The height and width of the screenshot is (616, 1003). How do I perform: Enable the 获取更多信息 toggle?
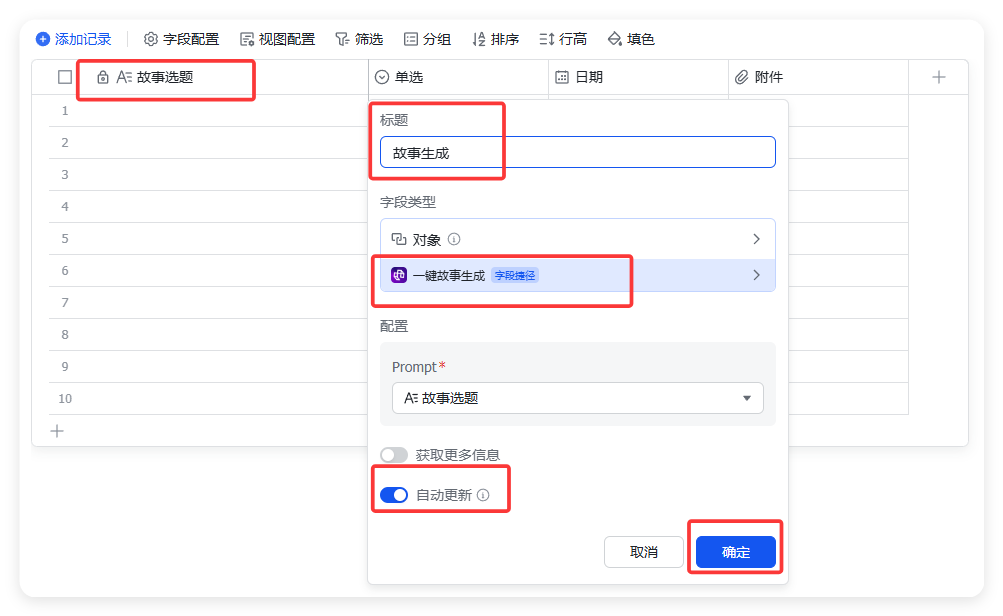(394, 454)
